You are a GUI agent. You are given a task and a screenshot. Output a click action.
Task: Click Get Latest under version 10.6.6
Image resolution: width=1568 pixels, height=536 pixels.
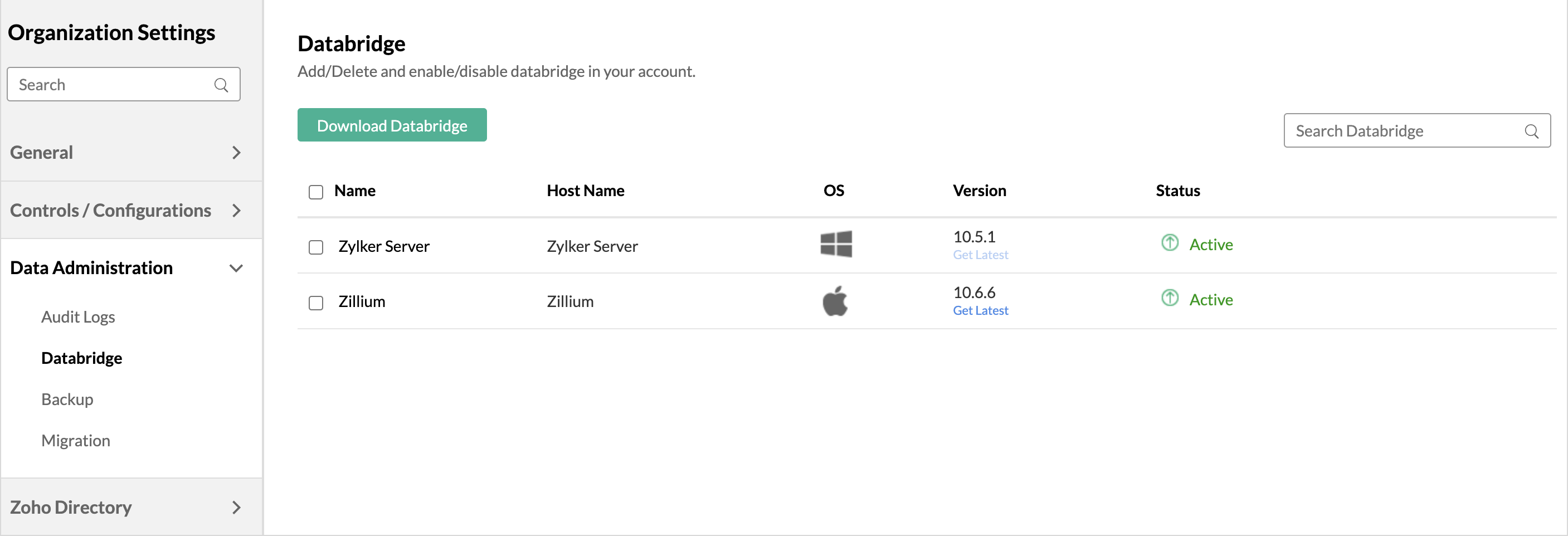pos(980,310)
